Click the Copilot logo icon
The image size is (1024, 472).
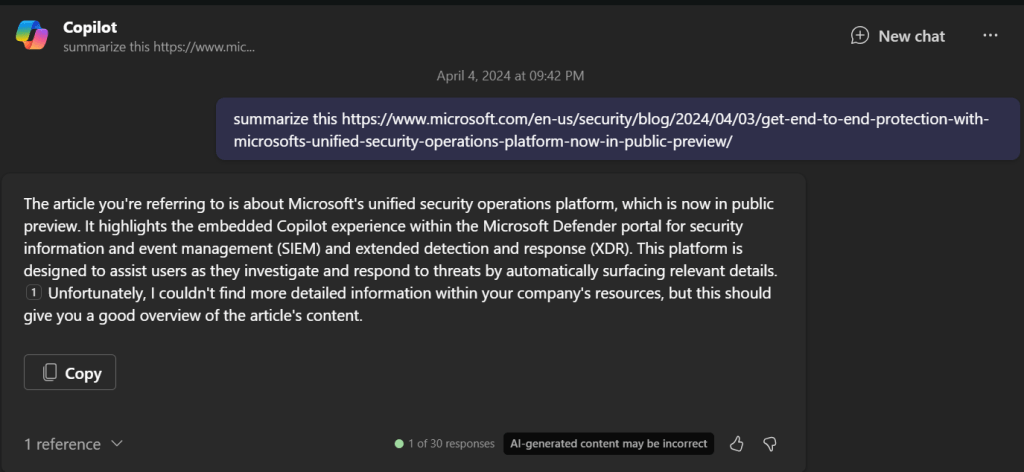pos(31,36)
